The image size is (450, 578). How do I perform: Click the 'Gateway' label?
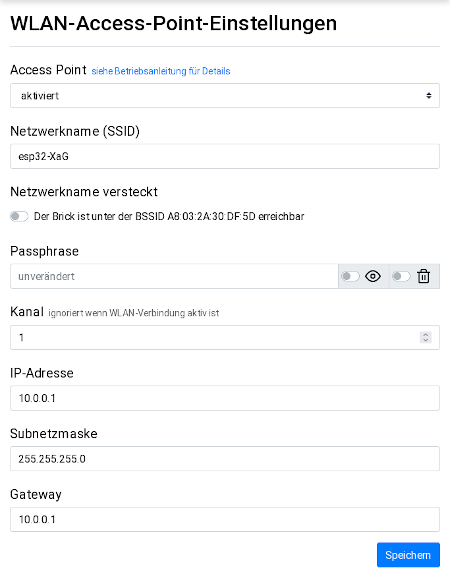tap(36, 494)
